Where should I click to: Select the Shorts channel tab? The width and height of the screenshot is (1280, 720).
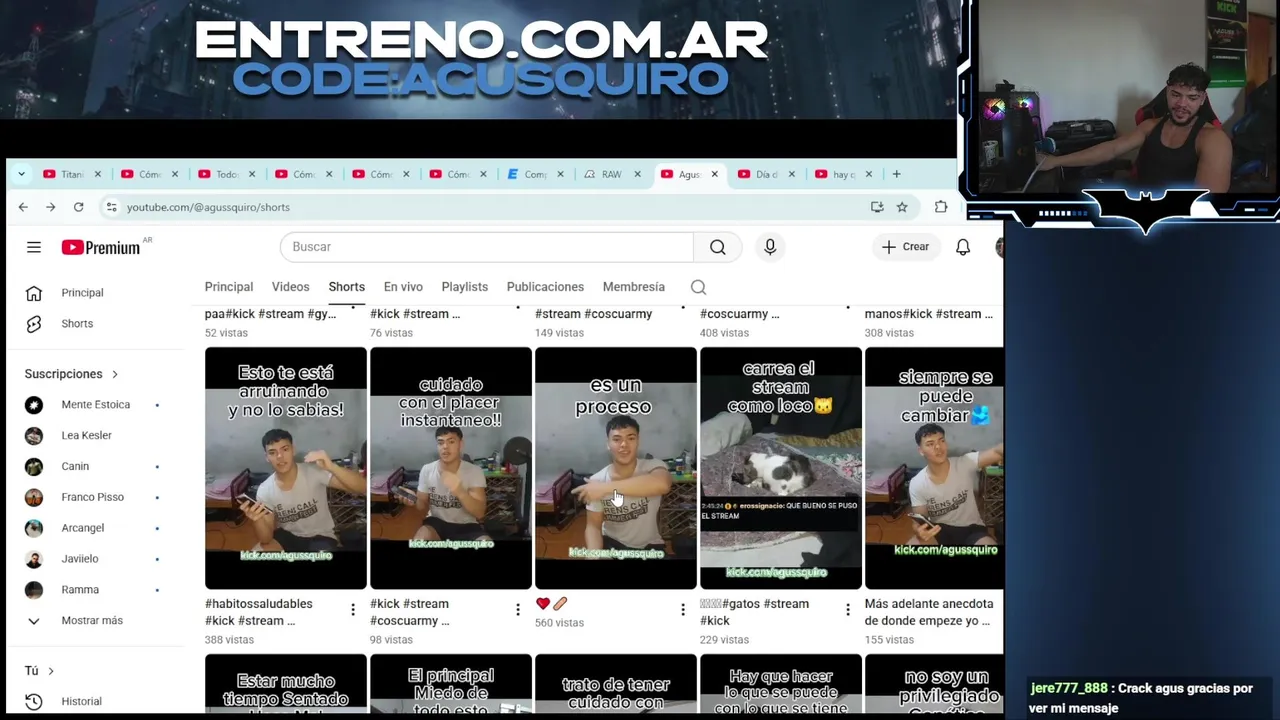pyautogui.click(x=347, y=287)
